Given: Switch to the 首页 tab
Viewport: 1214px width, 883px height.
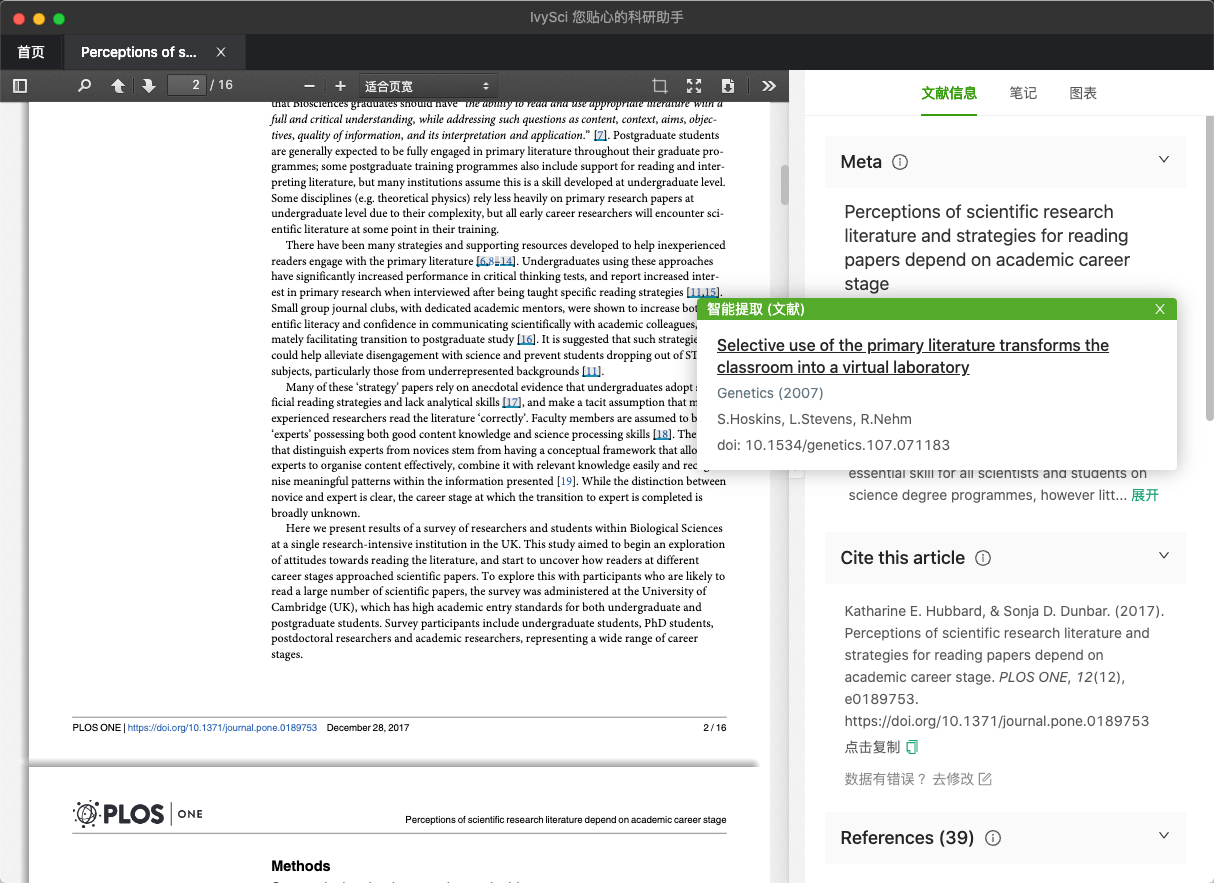Looking at the screenshot, I should tap(31, 52).
